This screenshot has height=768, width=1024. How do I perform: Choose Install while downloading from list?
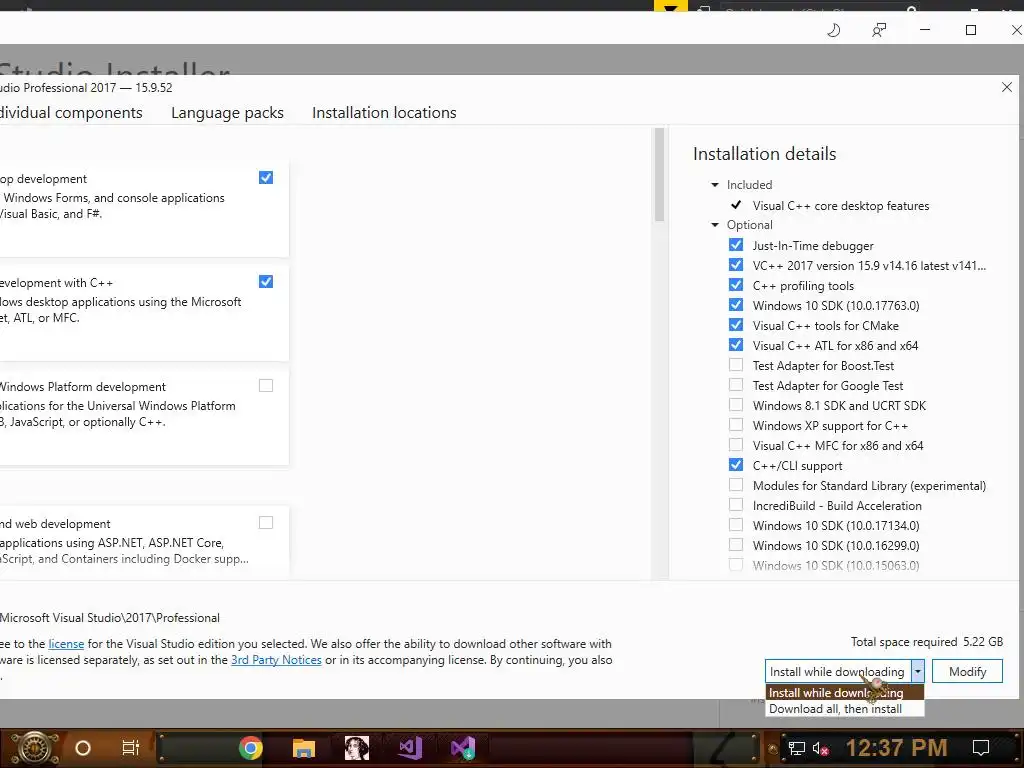[x=844, y=692]
